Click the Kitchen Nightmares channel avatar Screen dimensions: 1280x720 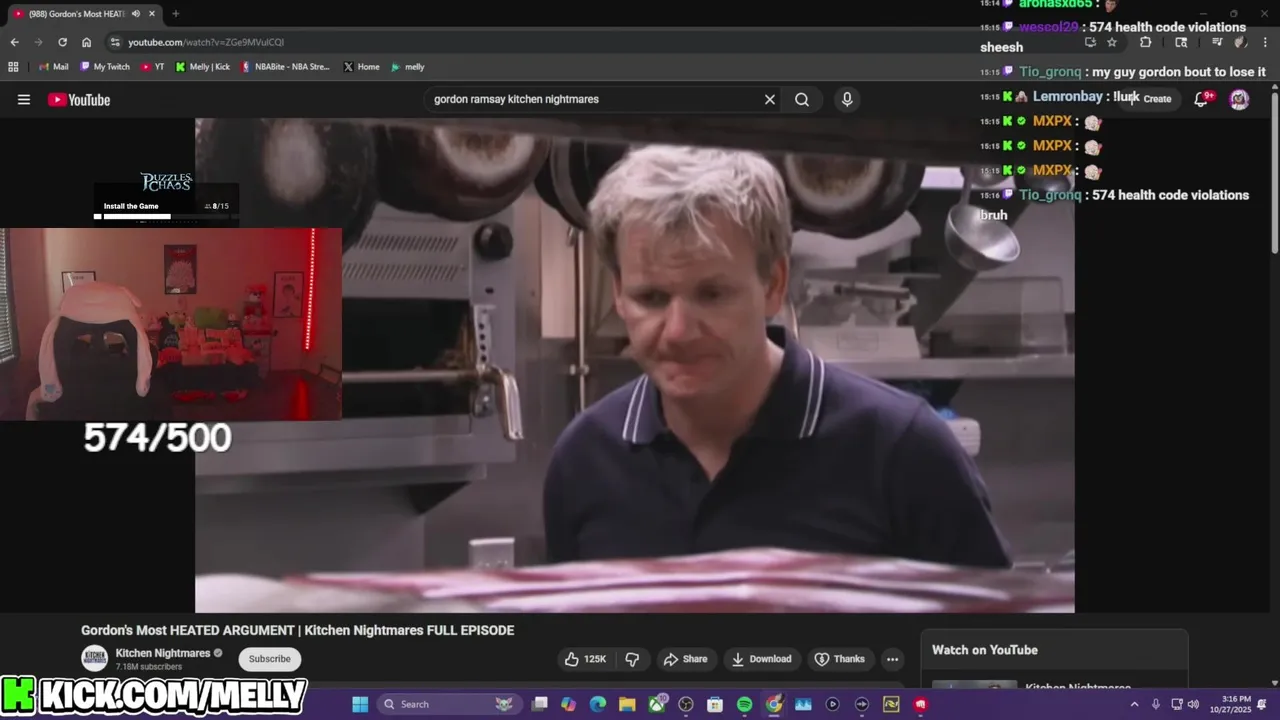(x=94, y=659)
